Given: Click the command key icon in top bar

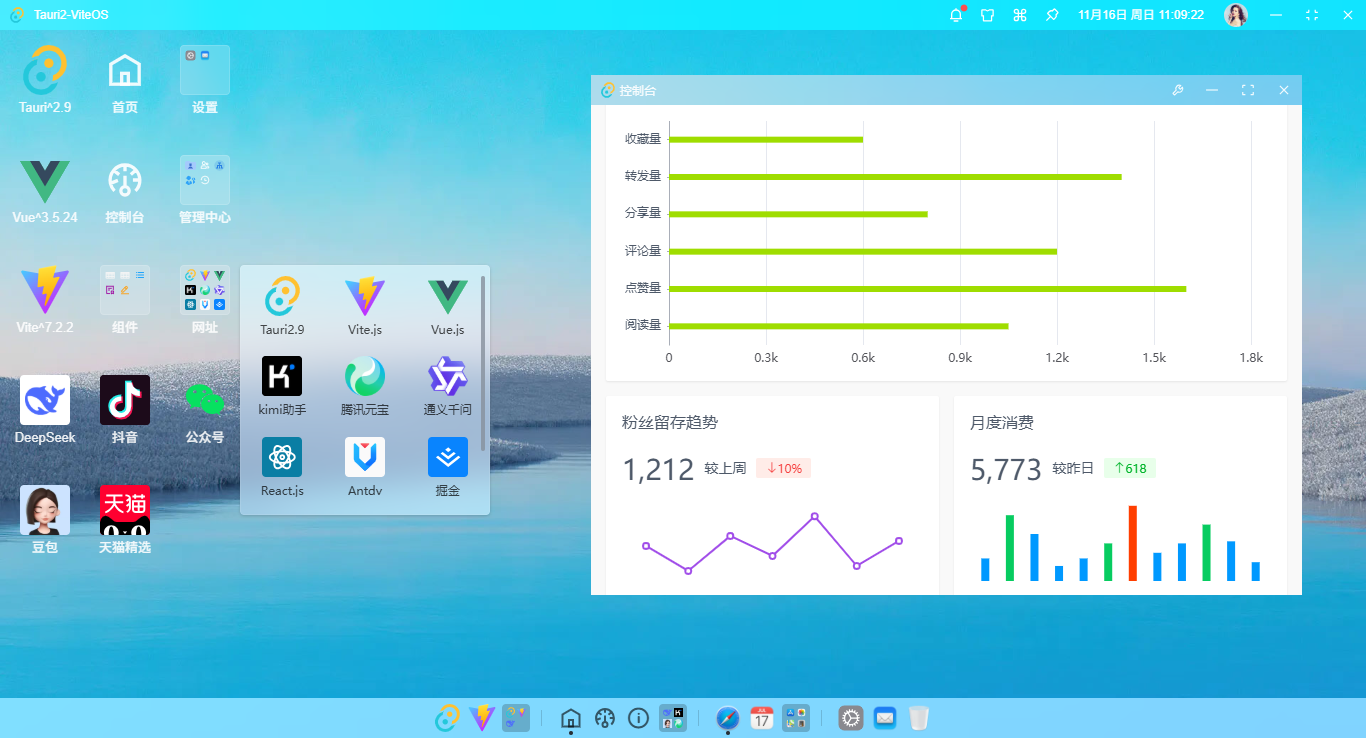Looking at the screenshot, I should [1020, 15].
